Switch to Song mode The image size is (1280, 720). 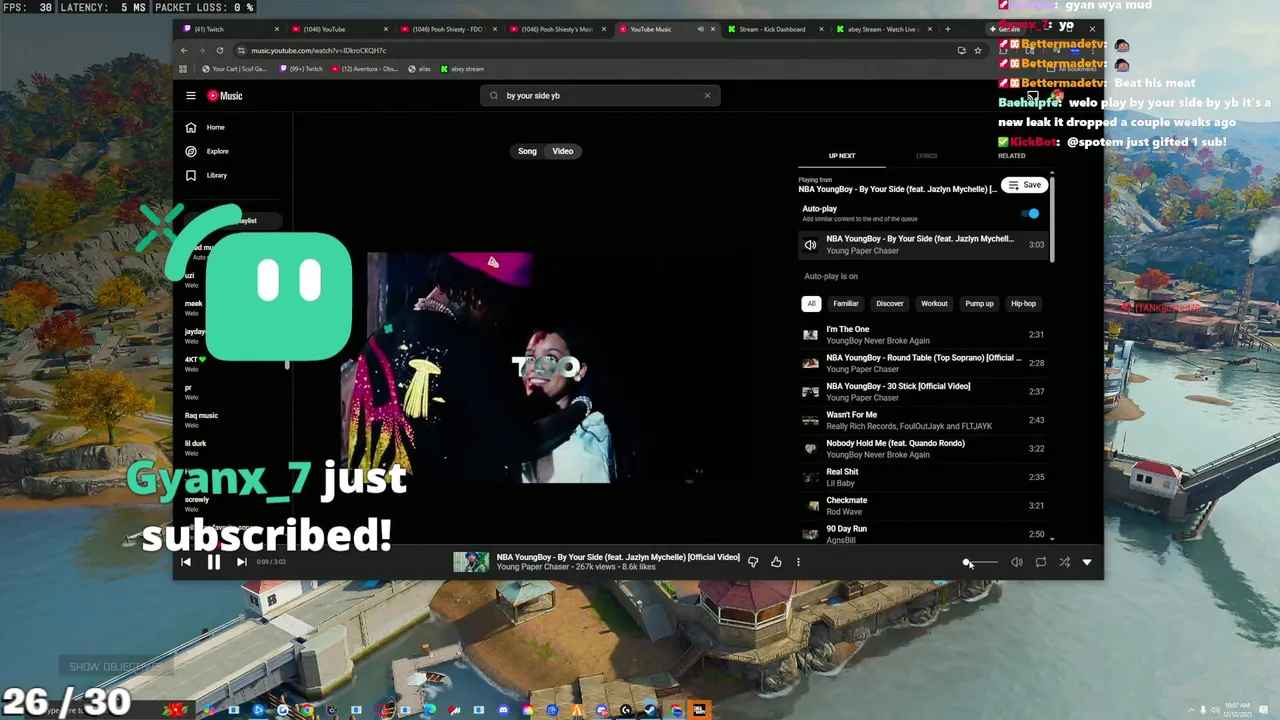point(527,151)
